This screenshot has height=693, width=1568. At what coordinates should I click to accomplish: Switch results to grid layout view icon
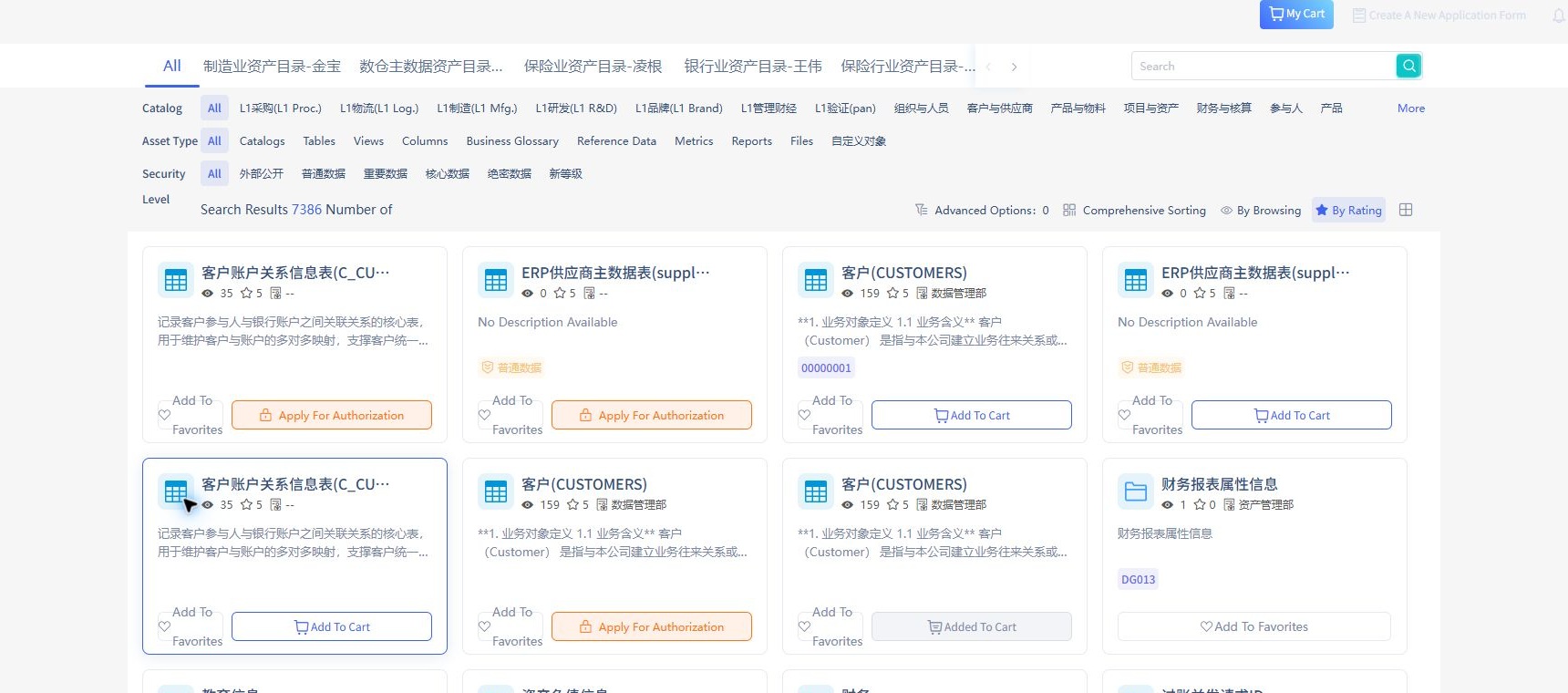(x=1406, y=210)
